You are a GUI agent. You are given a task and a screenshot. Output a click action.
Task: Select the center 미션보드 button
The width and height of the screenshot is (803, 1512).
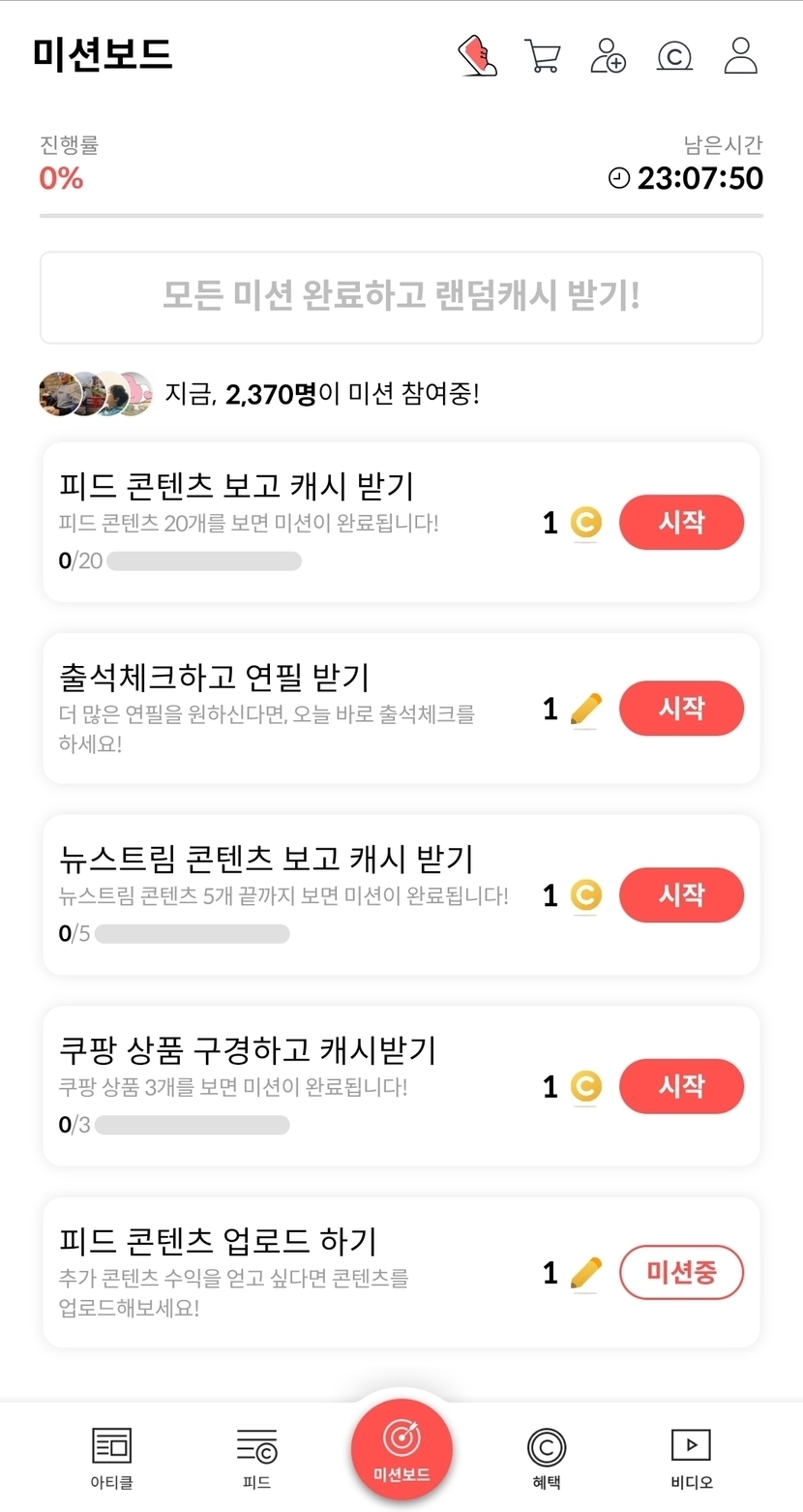coord(401,1449)
